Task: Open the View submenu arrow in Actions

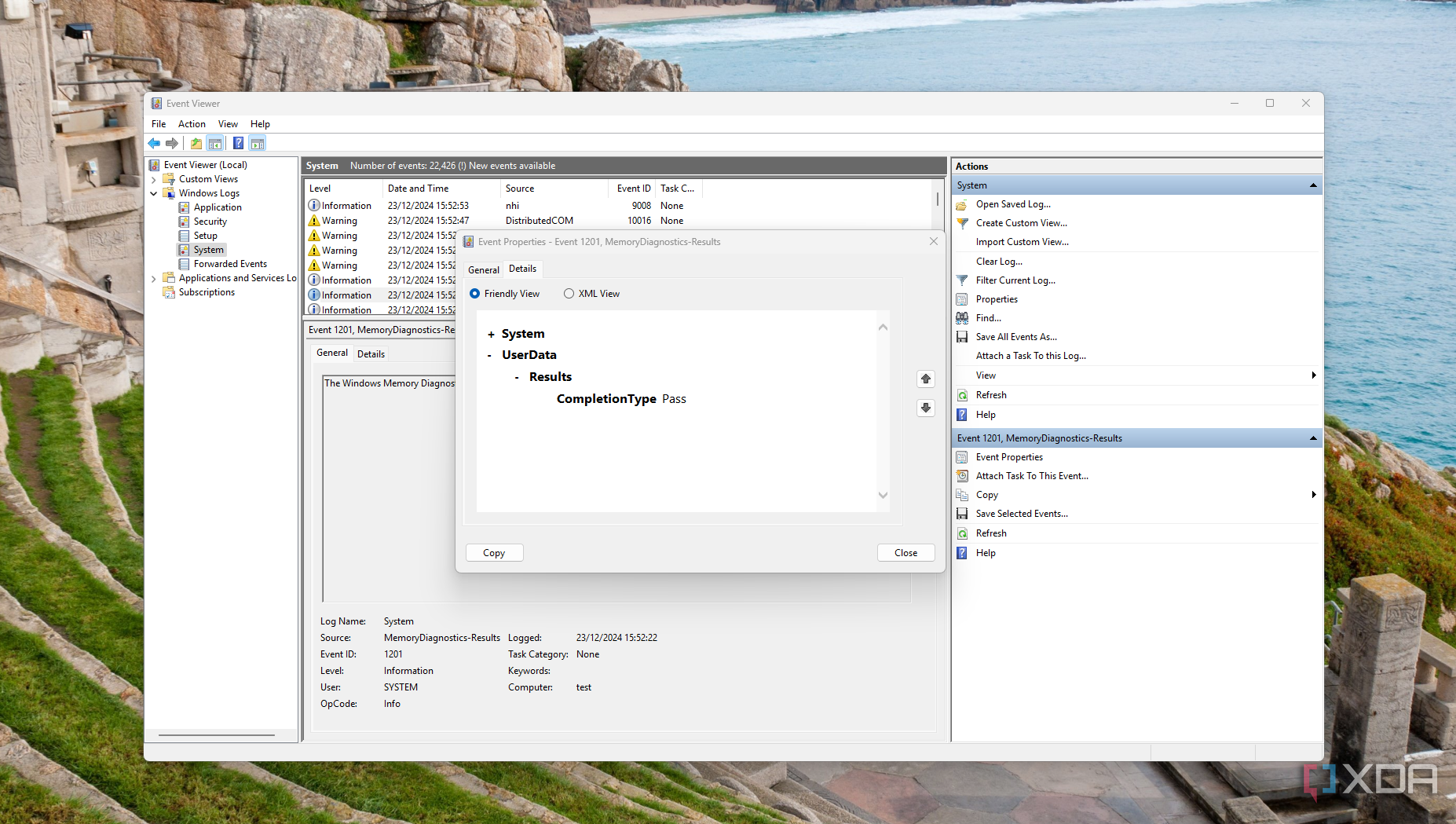Action: click(x=1314, y=375)
